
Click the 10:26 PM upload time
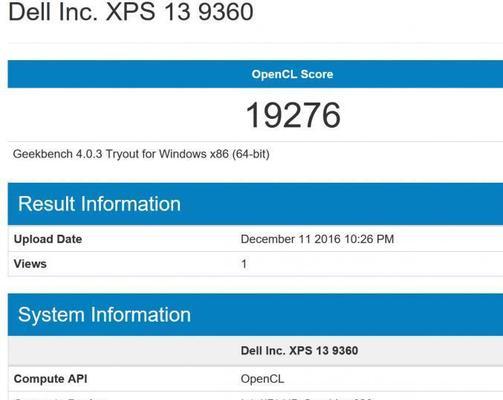coord(369,239)
